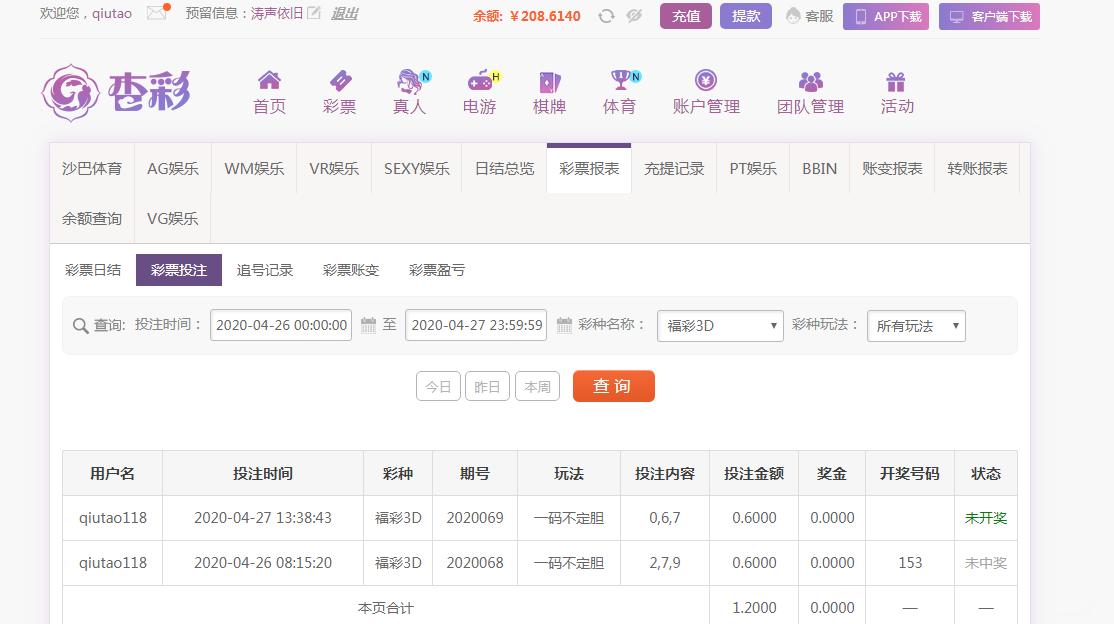This screenshot has width=1114, height=624.
Task: Click the end time input field
Action: pyautogui.click(x=476, y=325)
